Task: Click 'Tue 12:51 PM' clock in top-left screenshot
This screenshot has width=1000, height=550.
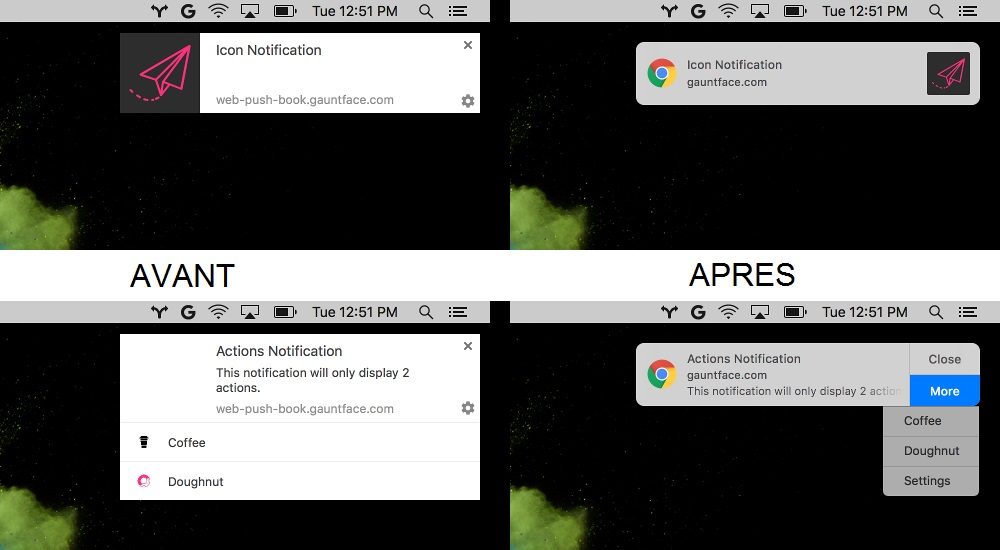Action: pos(355,11)
